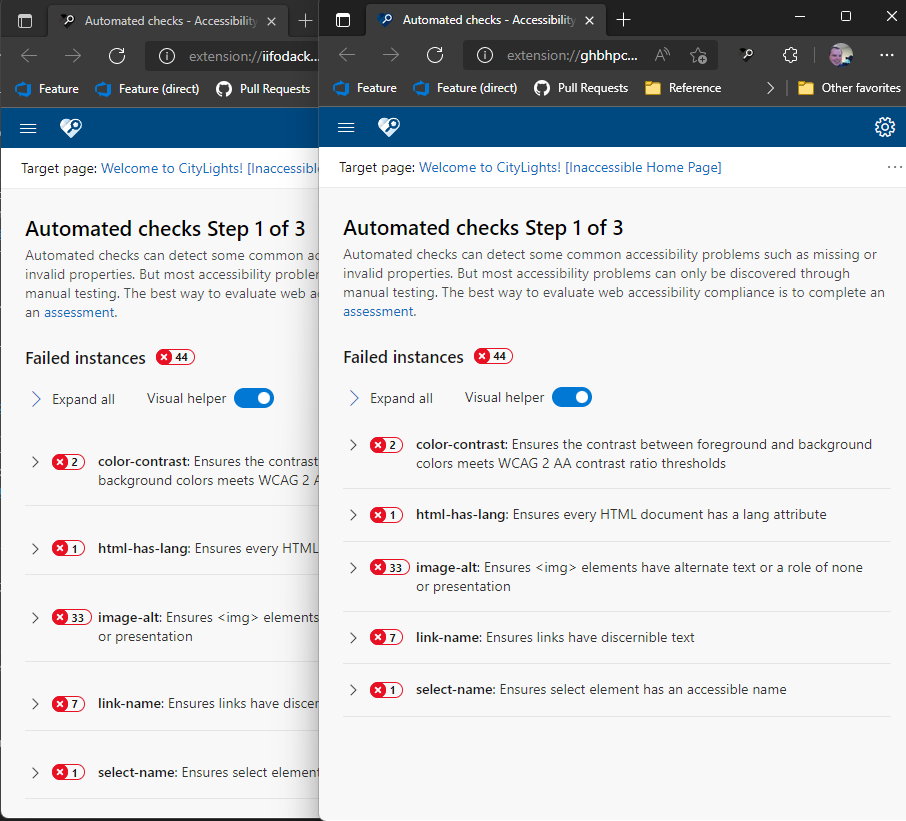The image size is (906, 821).
Task: Open the tab actions menu icon in the right window
Action: pos(343,20)
